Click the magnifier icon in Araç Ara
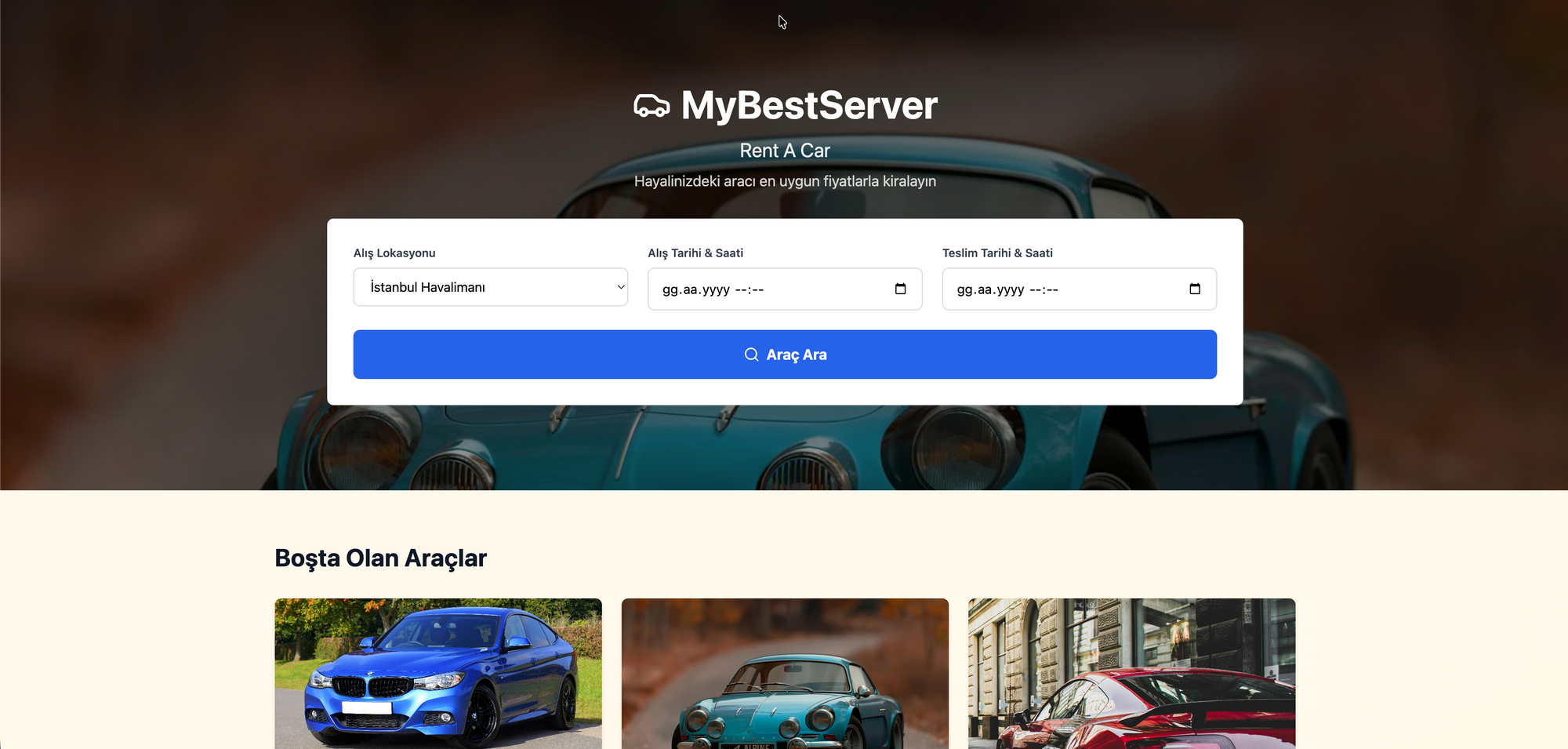 click(751, 355)
